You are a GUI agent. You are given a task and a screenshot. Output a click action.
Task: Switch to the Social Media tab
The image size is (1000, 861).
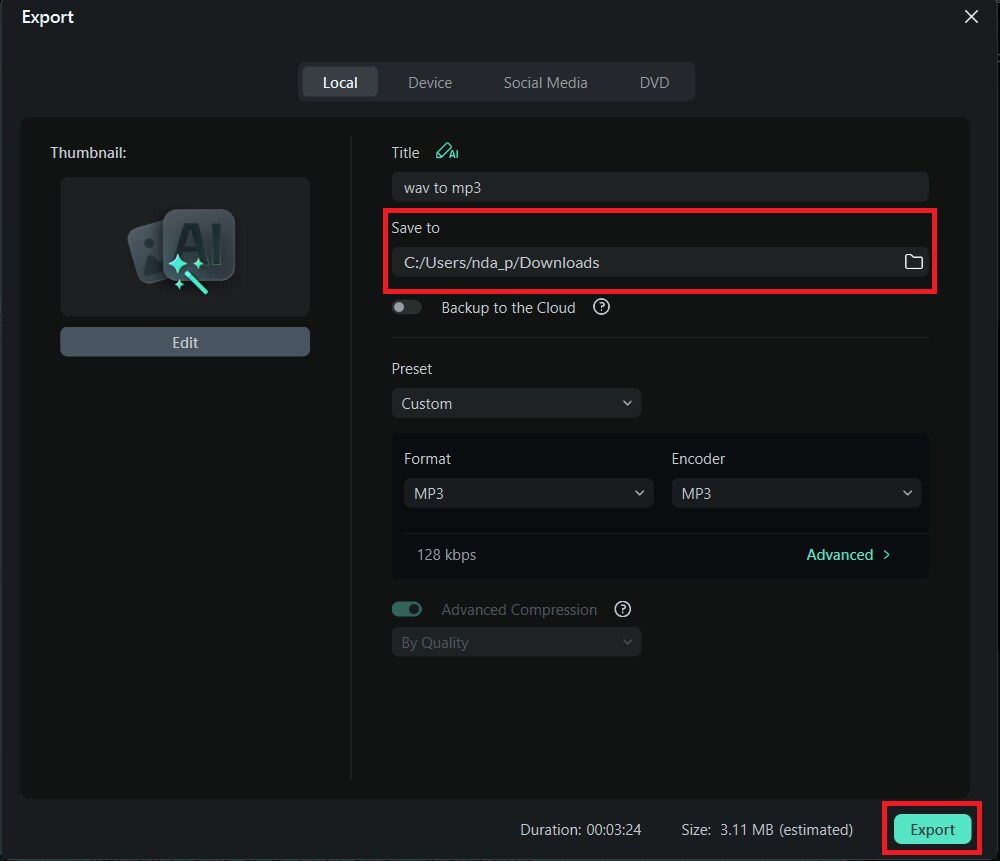coord(545,82)
